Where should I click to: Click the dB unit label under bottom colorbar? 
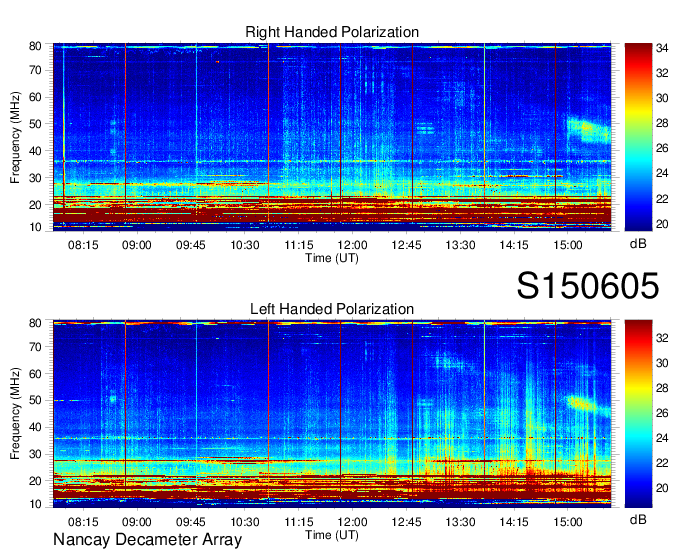638,519
